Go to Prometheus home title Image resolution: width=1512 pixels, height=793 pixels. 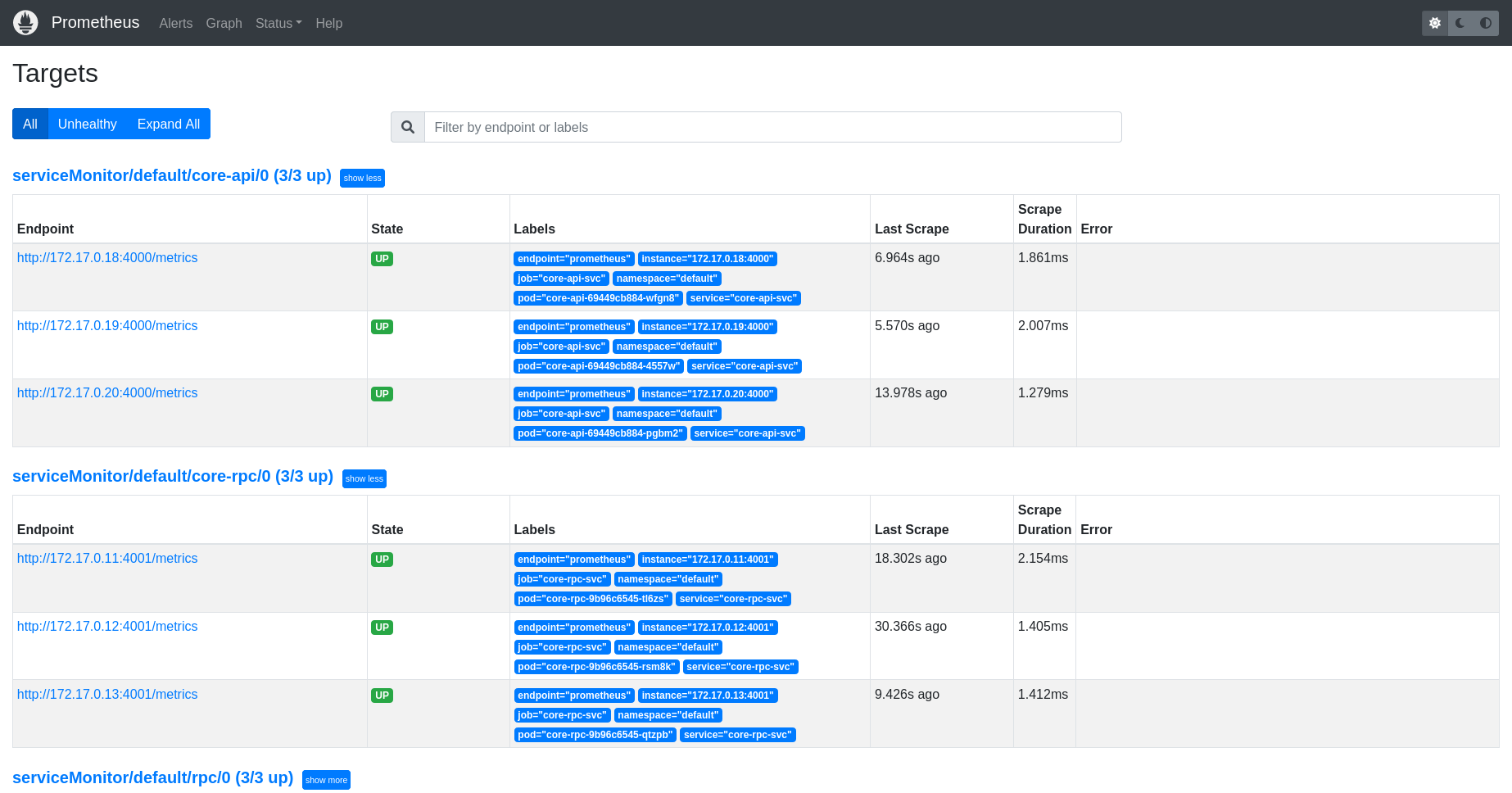[x=95, y=22]
